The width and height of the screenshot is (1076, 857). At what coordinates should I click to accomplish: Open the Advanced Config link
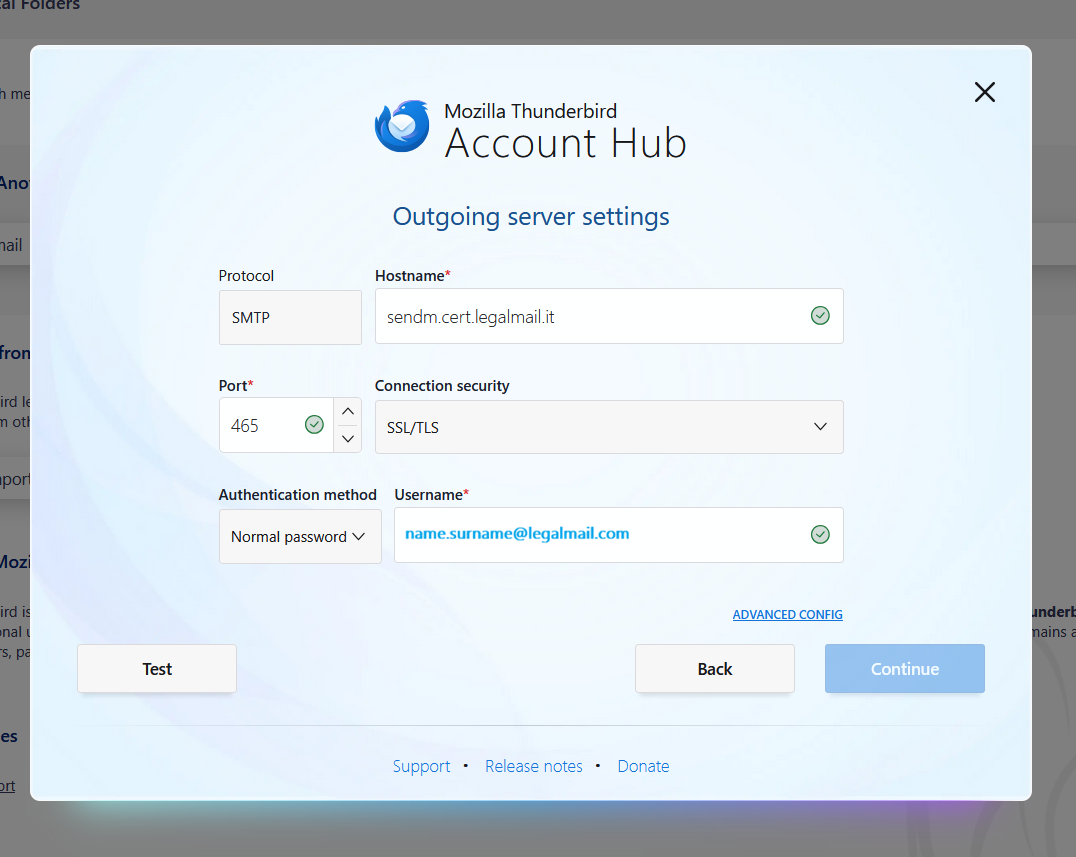[787, 615]
